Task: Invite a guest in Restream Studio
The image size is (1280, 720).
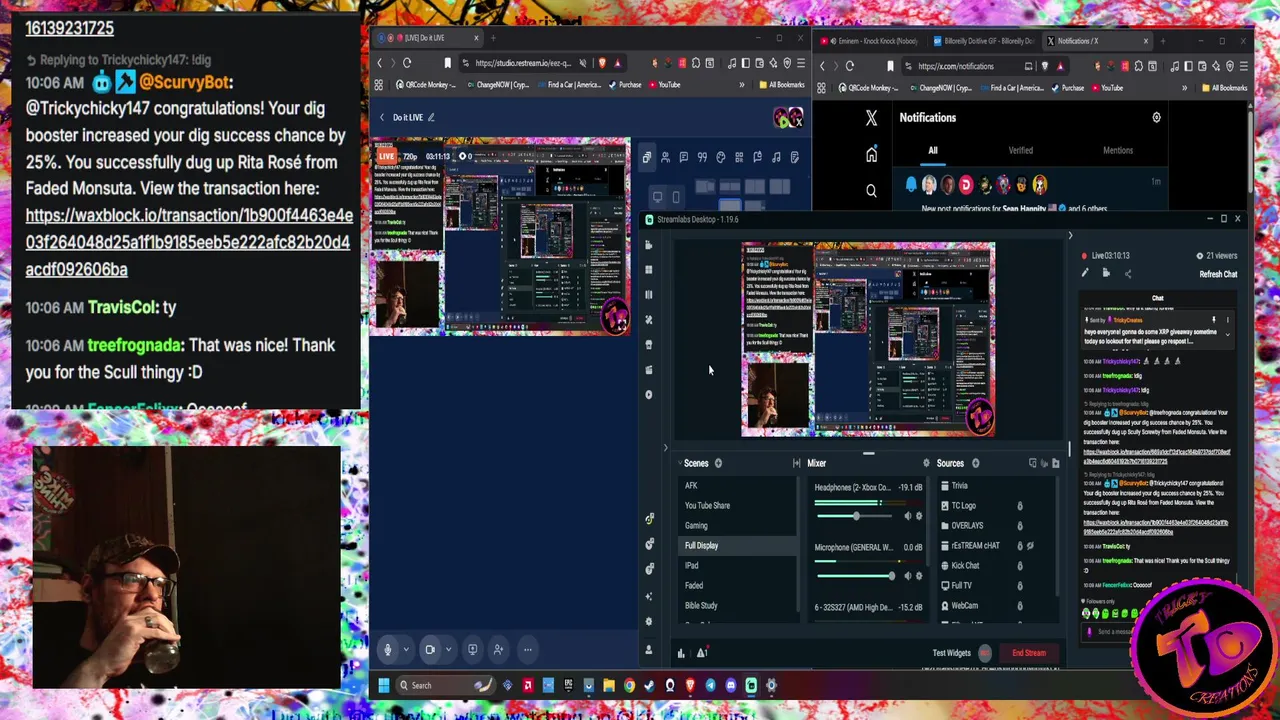Action: (497, 649)
